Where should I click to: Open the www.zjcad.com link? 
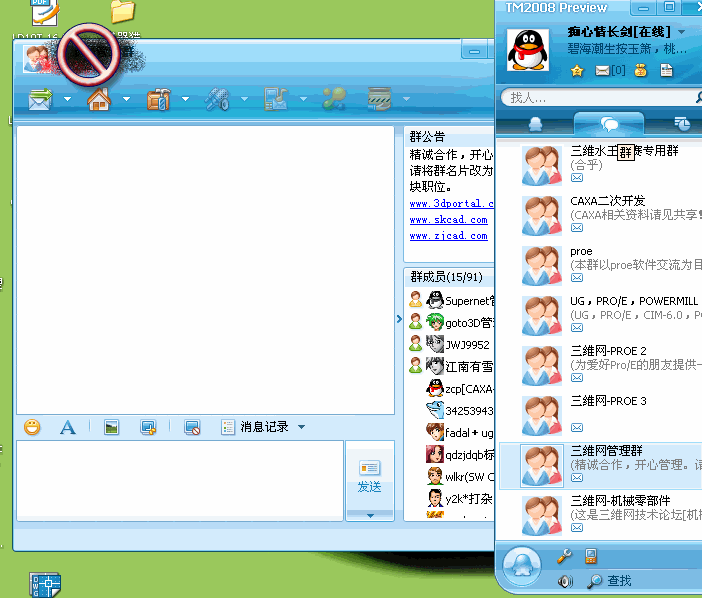pos(449,236)
